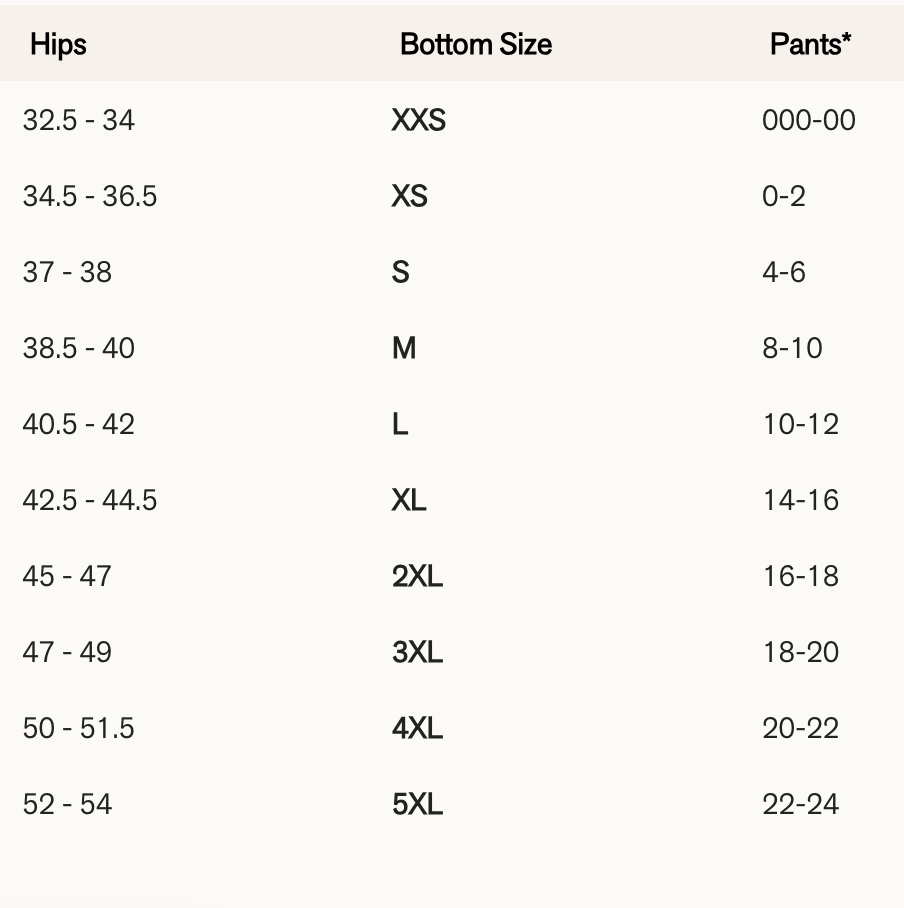Select the 38.5 - 40 hips value
The image size is (904, 908).
click(78, 348)
